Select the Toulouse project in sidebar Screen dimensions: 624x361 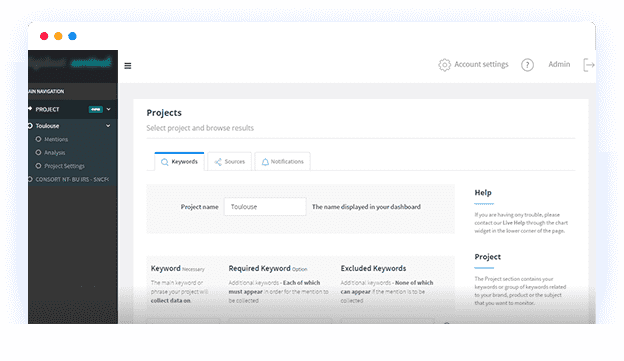pos(47,126)
